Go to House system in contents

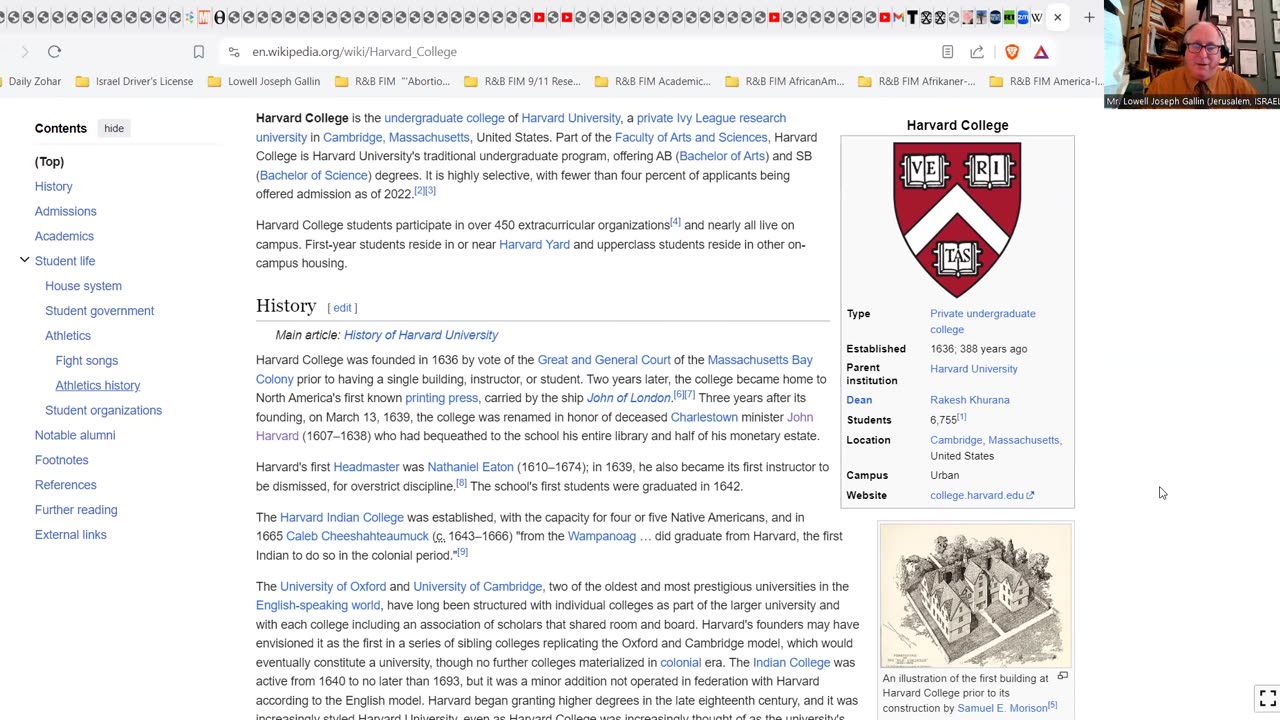coord(83,286)
